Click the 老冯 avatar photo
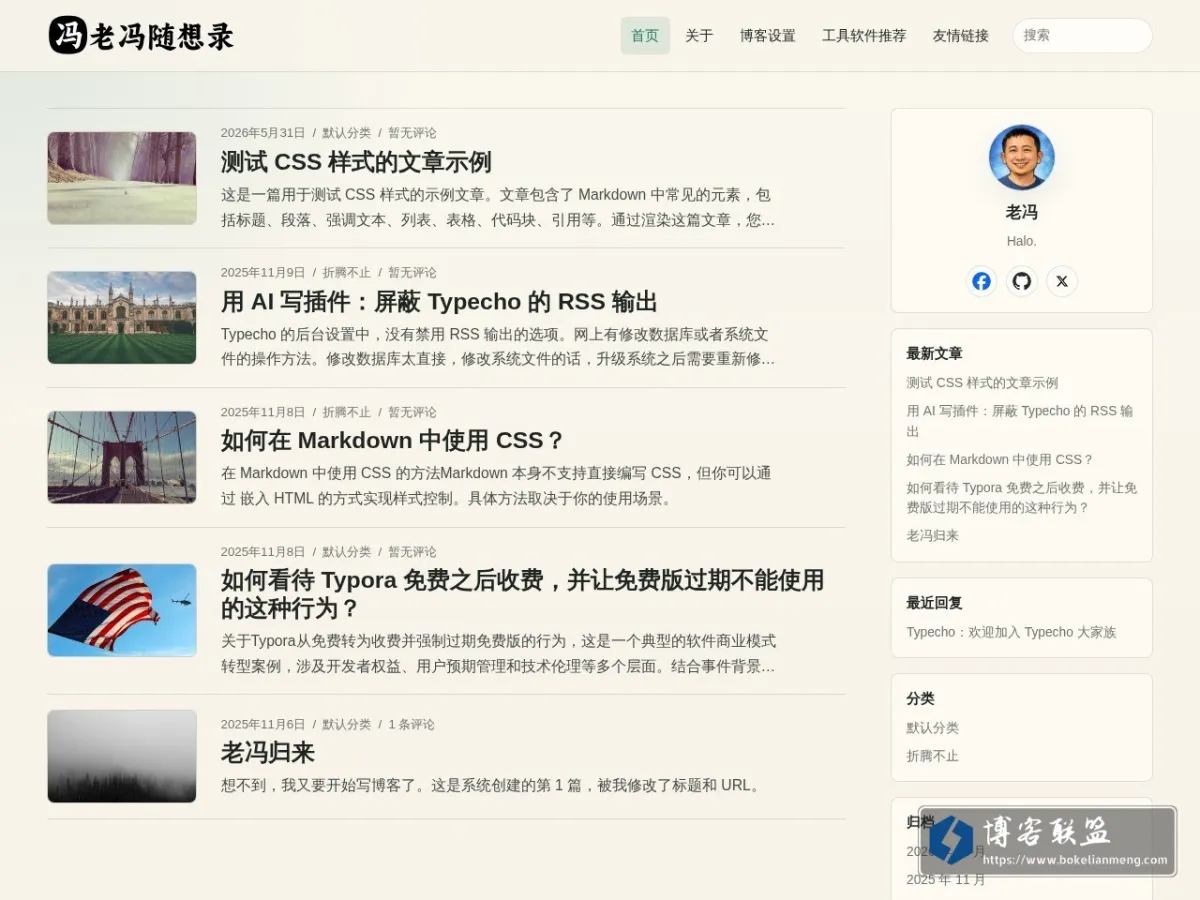 coord(1021,157)
